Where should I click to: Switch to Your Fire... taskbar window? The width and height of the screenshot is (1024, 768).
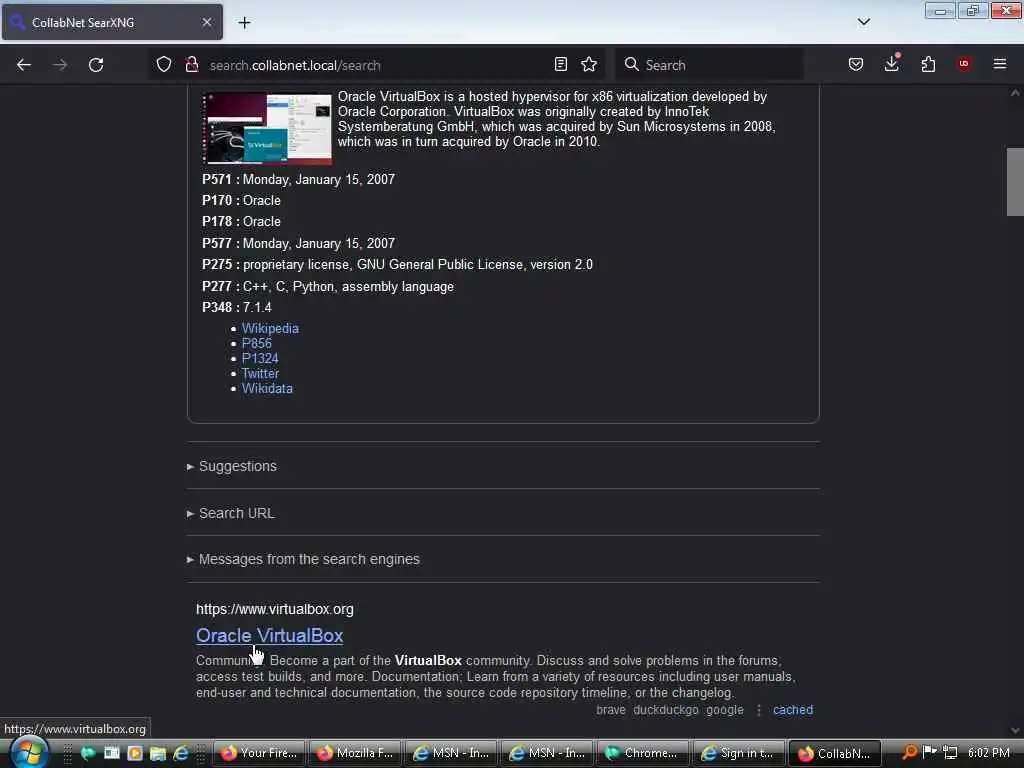[x=258, y=753]
